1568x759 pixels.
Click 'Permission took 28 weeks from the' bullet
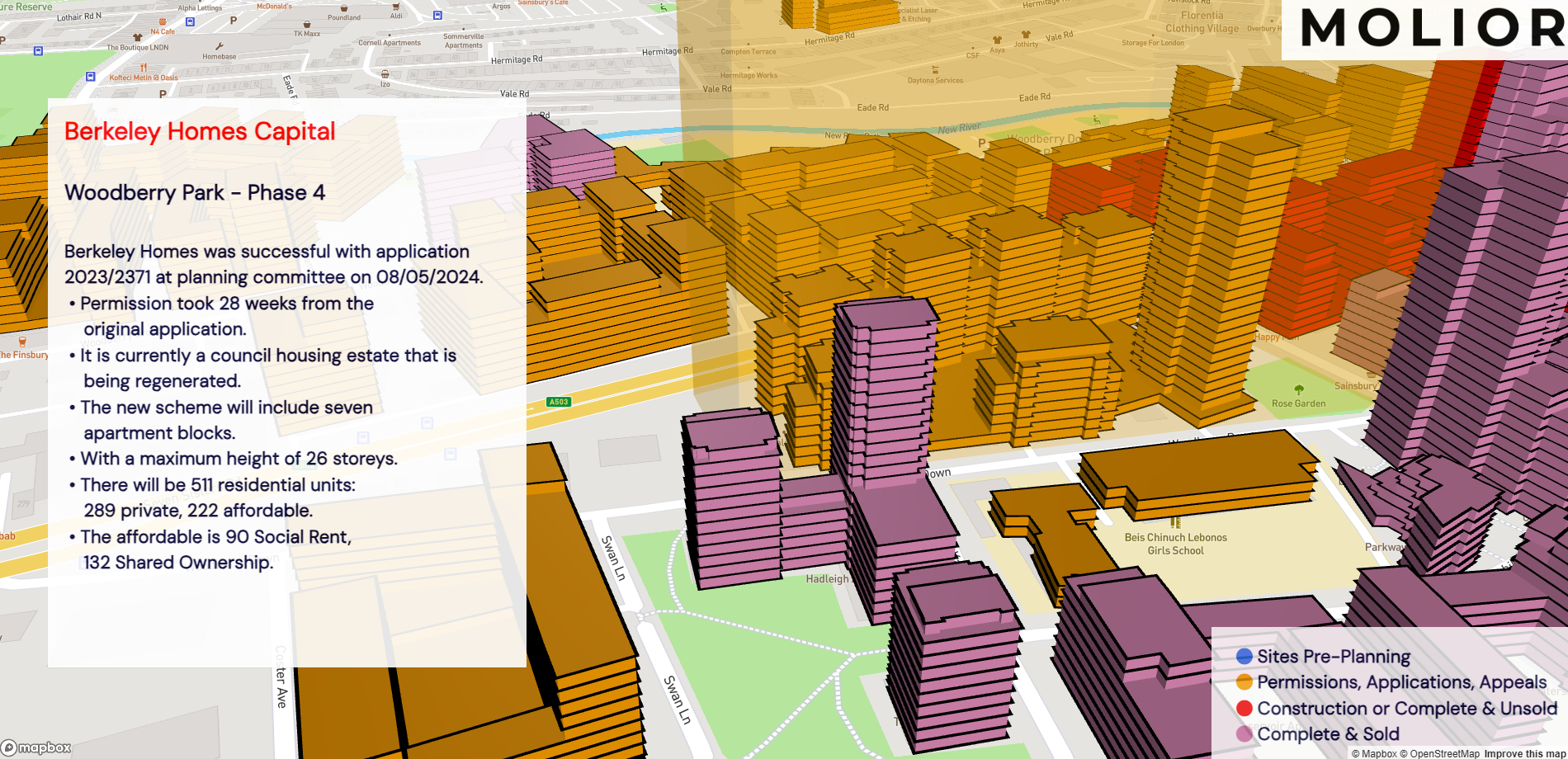pyautogui.click(x=226, y=304)
